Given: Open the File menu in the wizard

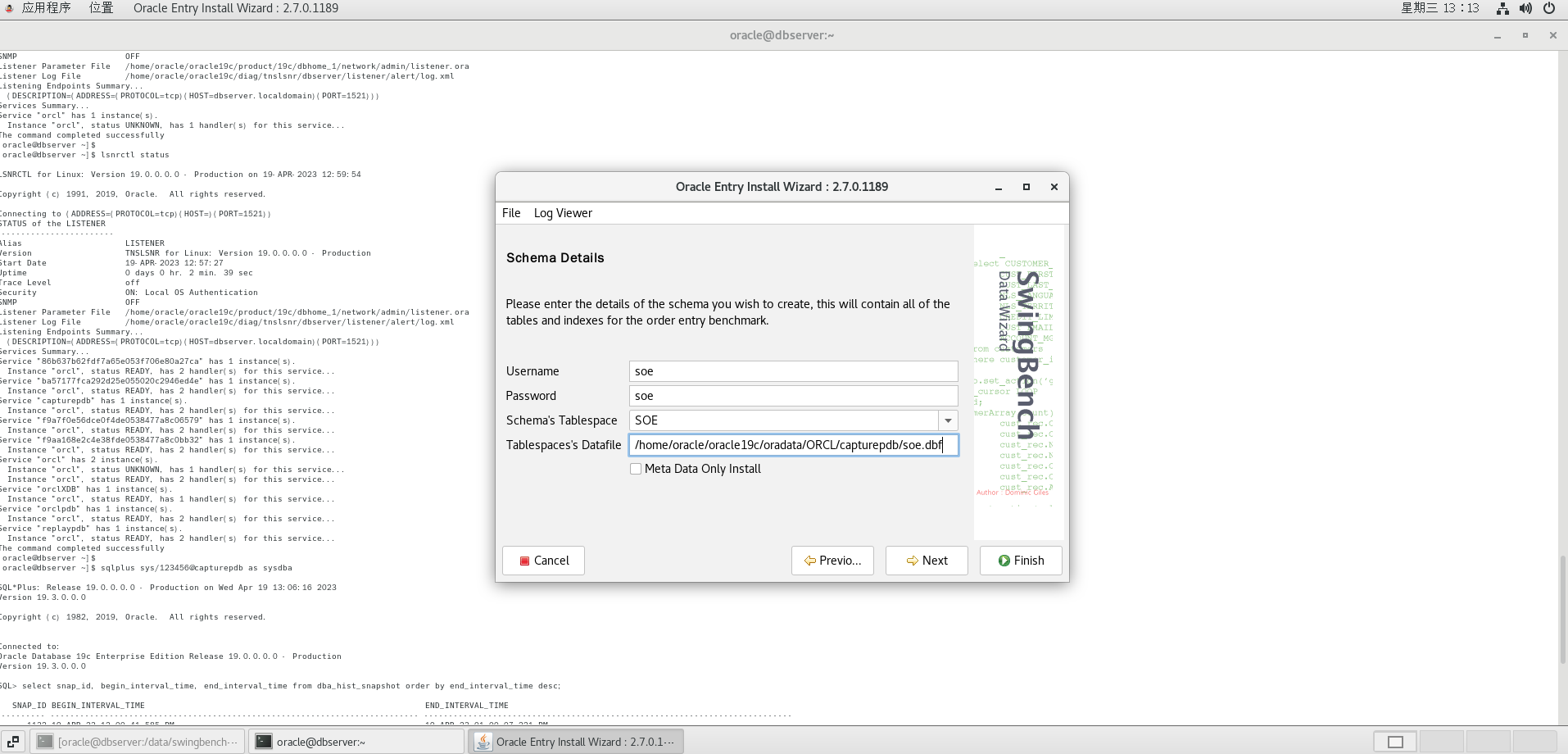Looking at the screenshot, I should [x=511, y=213].
